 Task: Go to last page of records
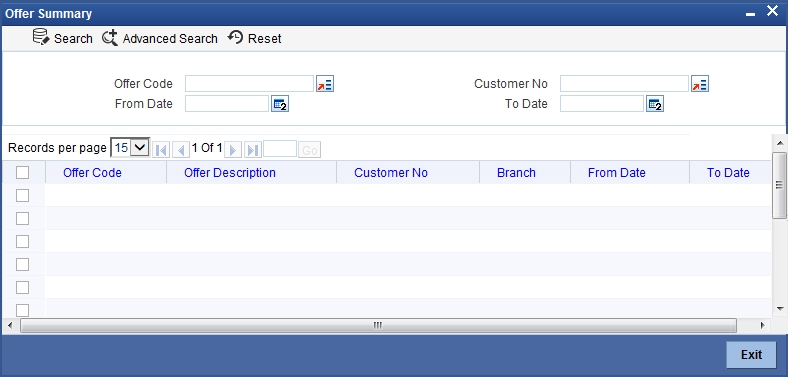(x=253, y=150)
